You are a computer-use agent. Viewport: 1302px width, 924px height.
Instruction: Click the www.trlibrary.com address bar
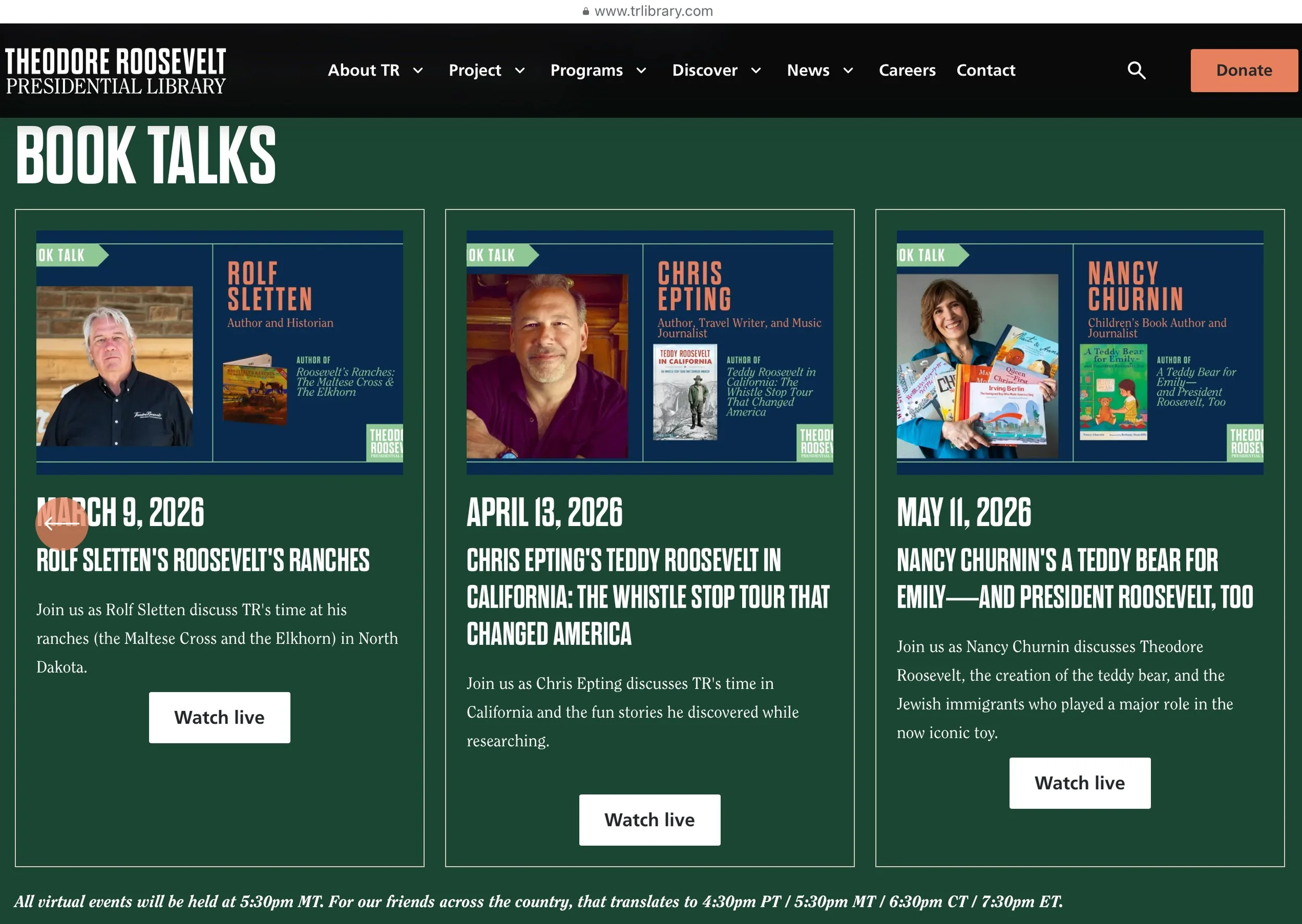(x=653, y=11)
